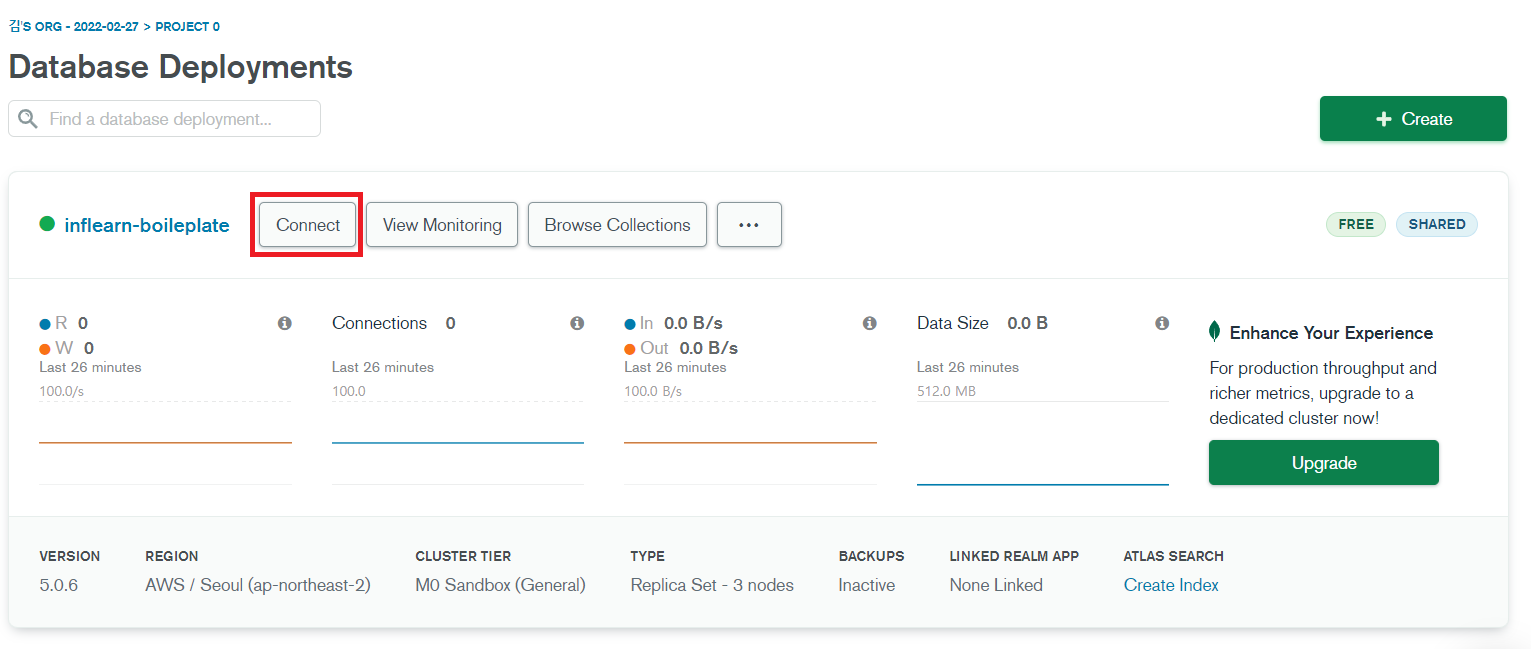Click the orange Out network legend dot

click(630, 349)
